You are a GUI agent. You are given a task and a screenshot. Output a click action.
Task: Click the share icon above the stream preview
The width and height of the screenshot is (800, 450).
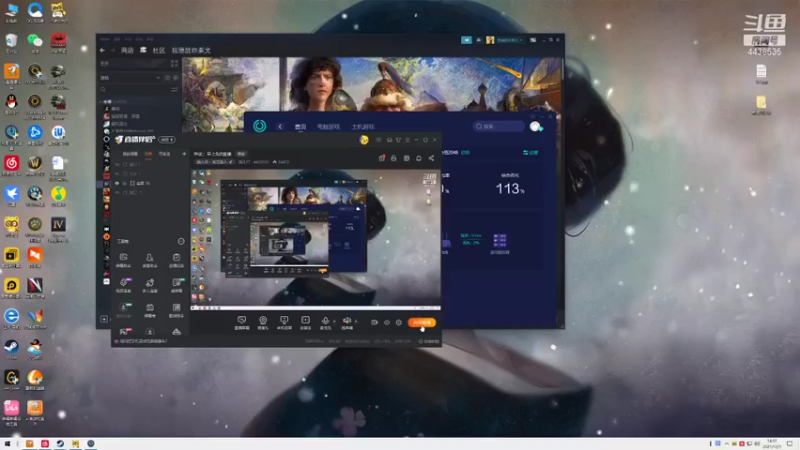pyautogui.click(x=431, y=158)
